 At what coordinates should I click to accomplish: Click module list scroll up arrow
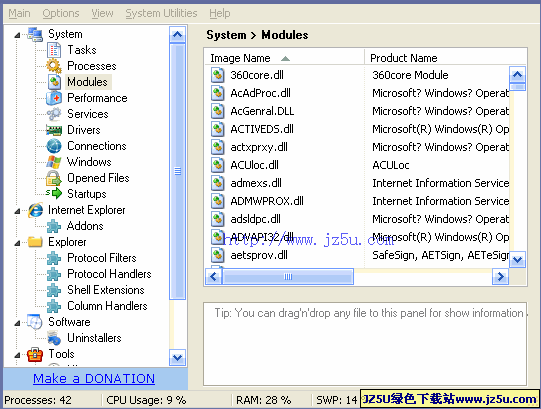(517, 74)
